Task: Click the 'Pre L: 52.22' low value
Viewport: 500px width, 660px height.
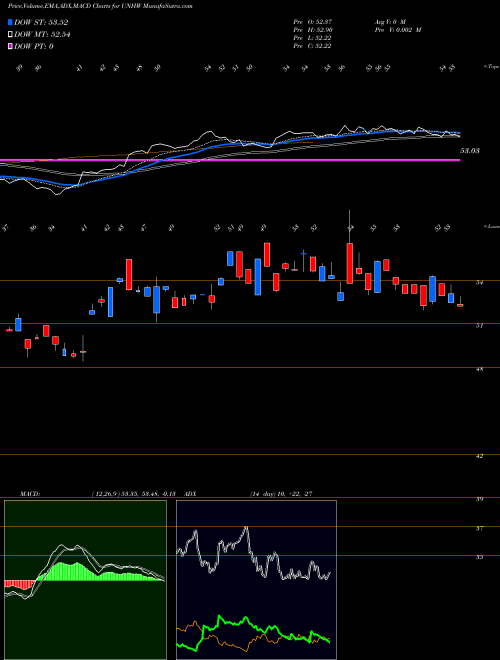Action: point(312,38)
